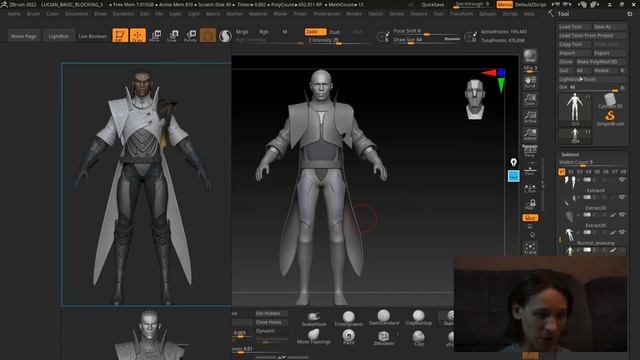Click the AAHalf icon
Screen dimensions: 640x360
(x=530, y=134)
